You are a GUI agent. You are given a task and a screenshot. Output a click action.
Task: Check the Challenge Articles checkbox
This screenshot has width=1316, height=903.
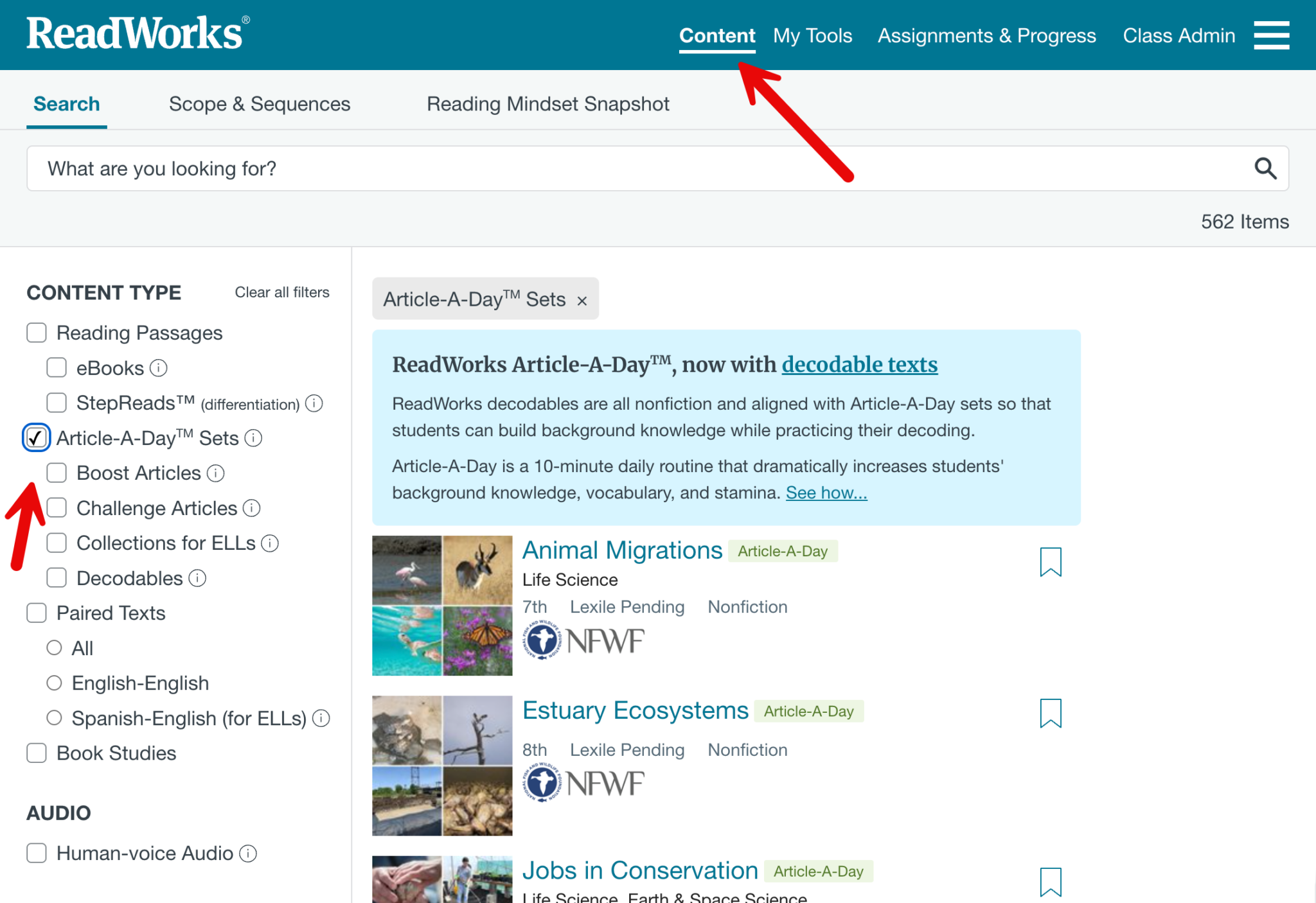pos(57,507)
